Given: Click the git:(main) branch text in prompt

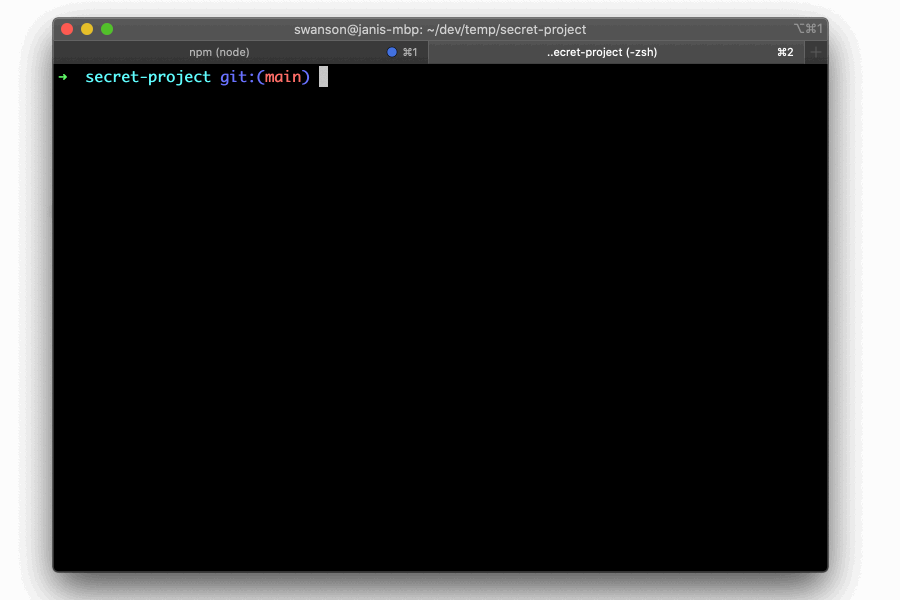Looking at the screenshot, I should (267, 76).
